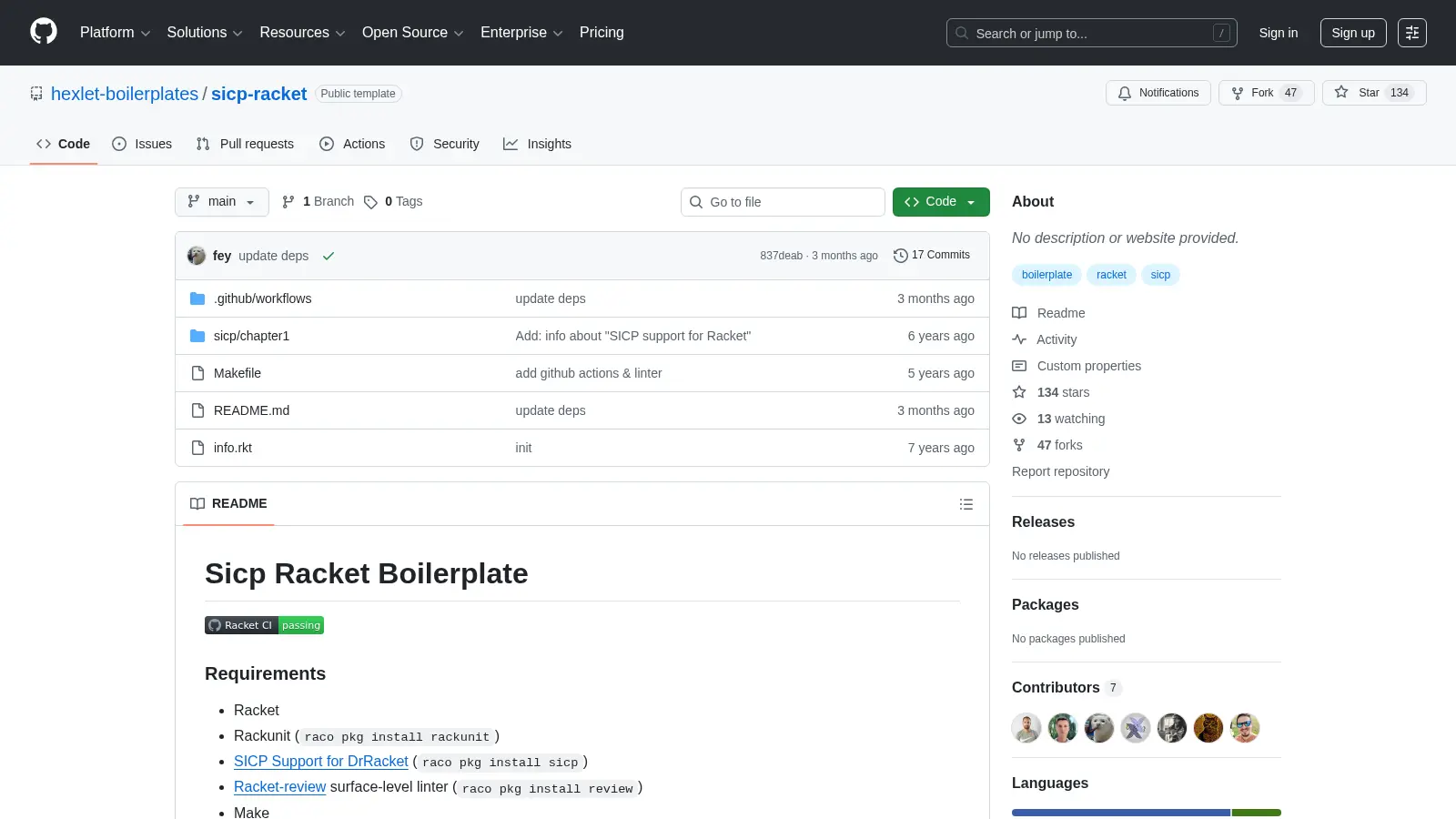Open the README outline list icon
Image resolution: width=1456 pixels, height=819 pixels.
pos(966,504)
